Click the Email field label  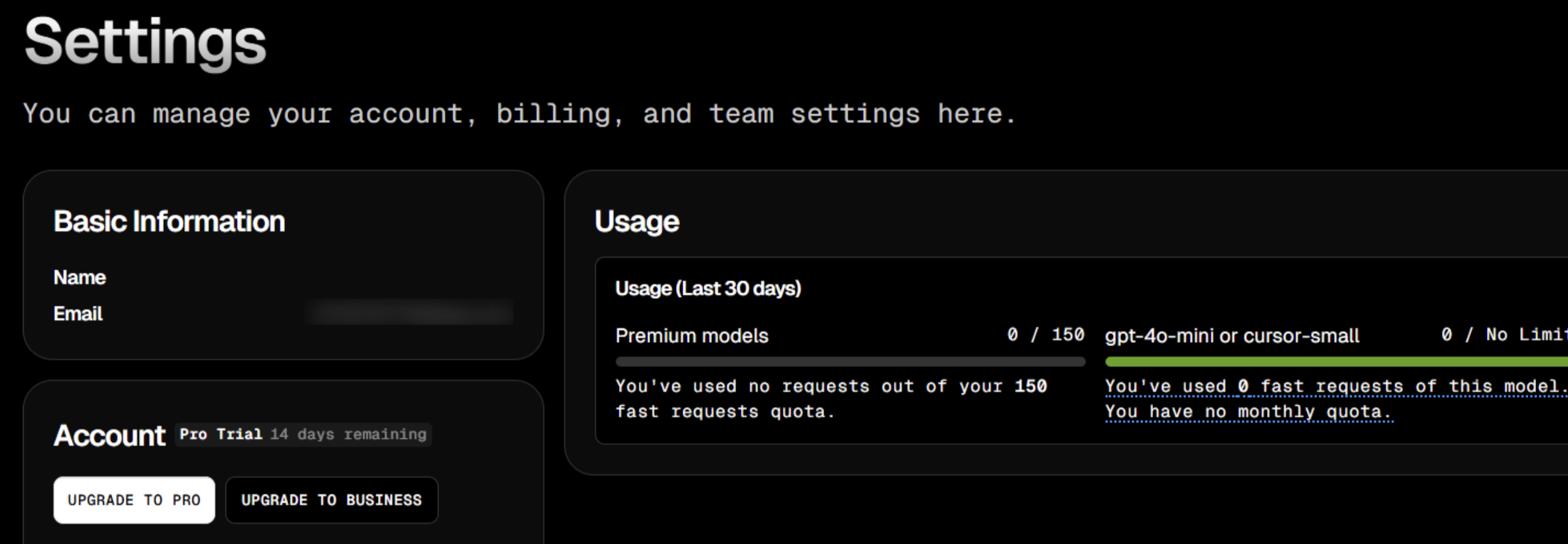[78, 313]
